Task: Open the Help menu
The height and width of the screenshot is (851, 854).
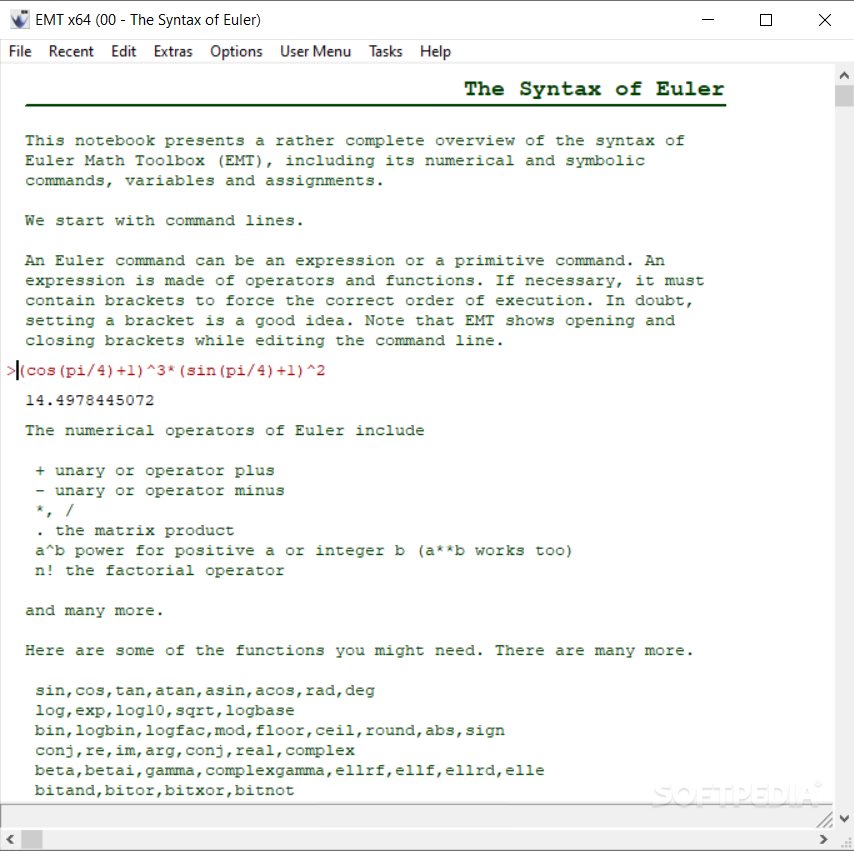Action: 435,51
